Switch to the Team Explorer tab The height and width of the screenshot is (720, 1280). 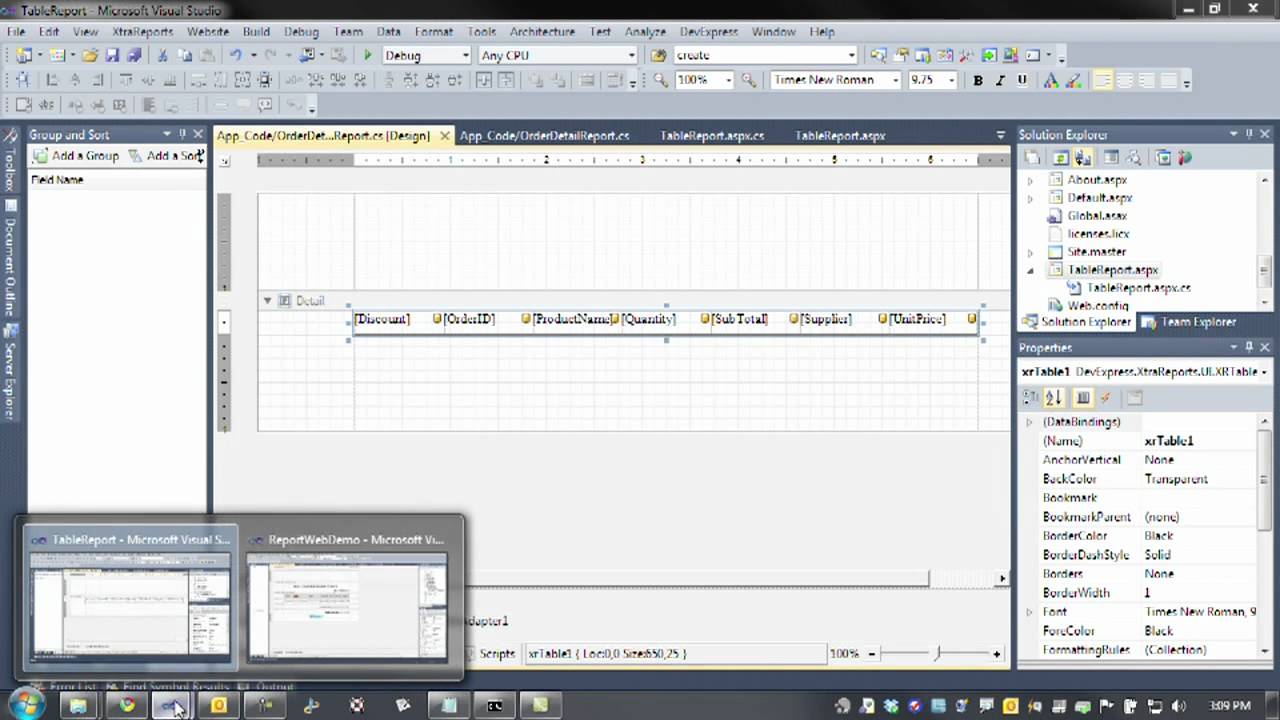(x=1188, y=322)
